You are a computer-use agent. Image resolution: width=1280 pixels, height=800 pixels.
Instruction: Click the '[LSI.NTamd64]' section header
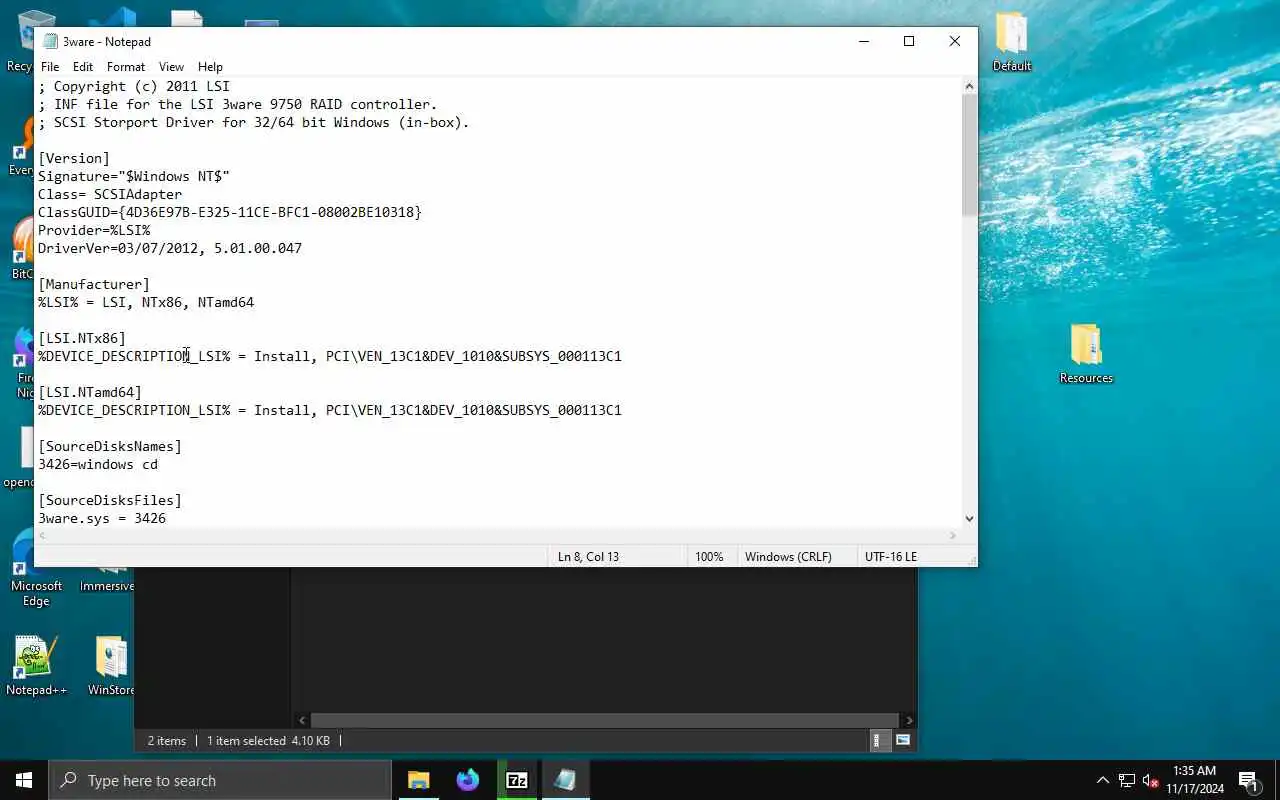tap(90, 392)
